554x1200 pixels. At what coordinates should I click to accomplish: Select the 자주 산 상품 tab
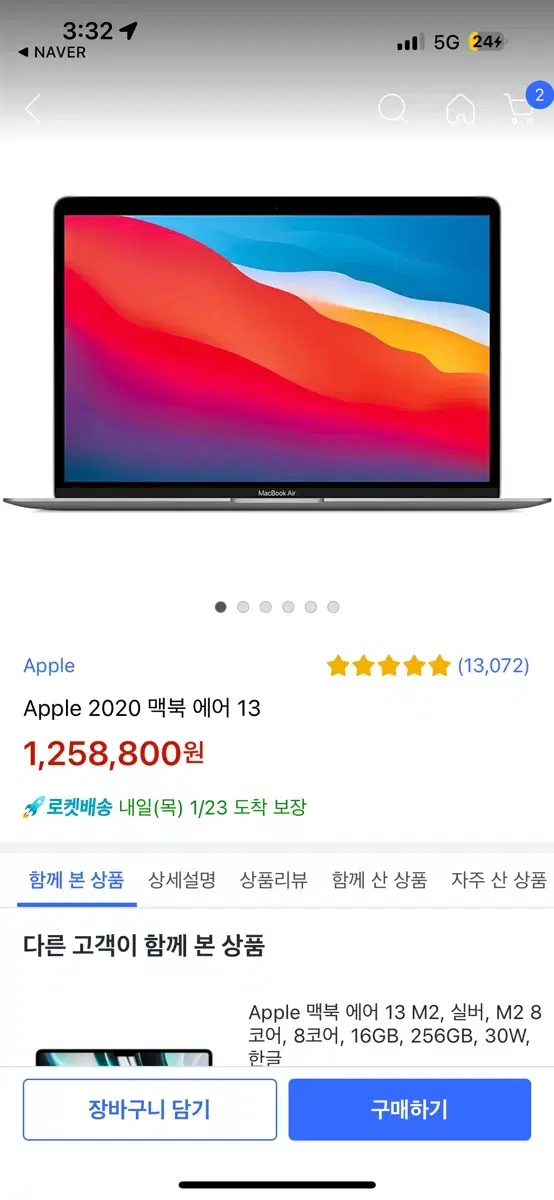pyautogui.click(x=499, y=880)
